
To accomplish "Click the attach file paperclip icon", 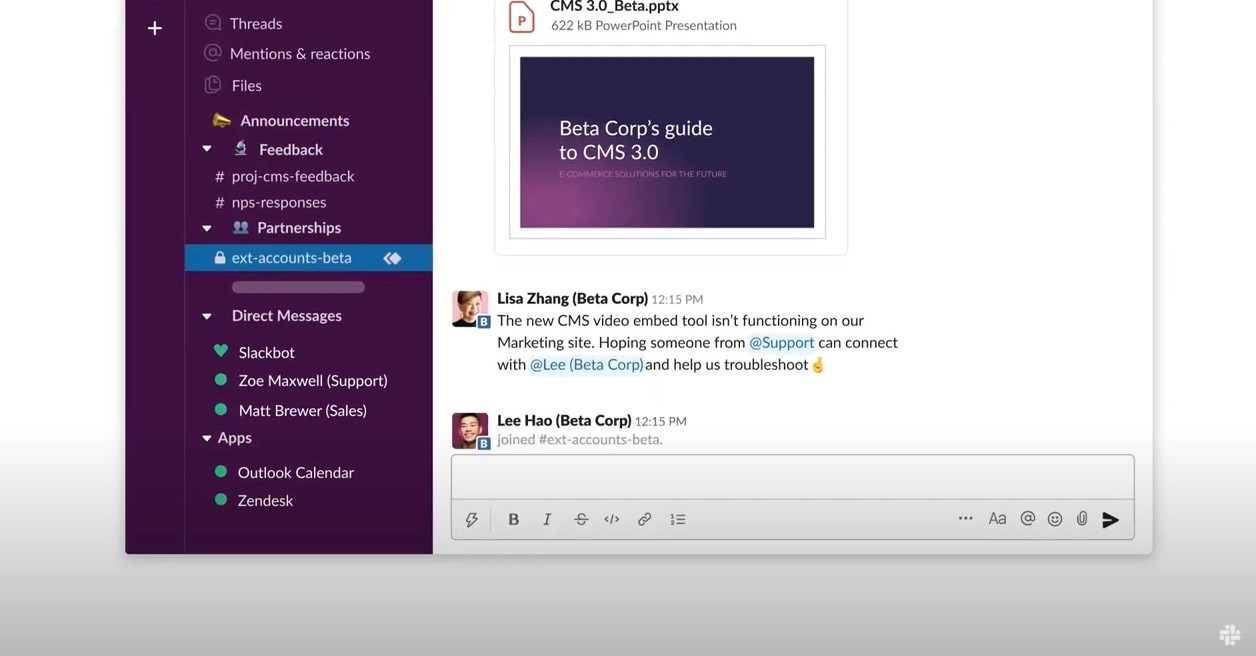I will [1081, 518].
